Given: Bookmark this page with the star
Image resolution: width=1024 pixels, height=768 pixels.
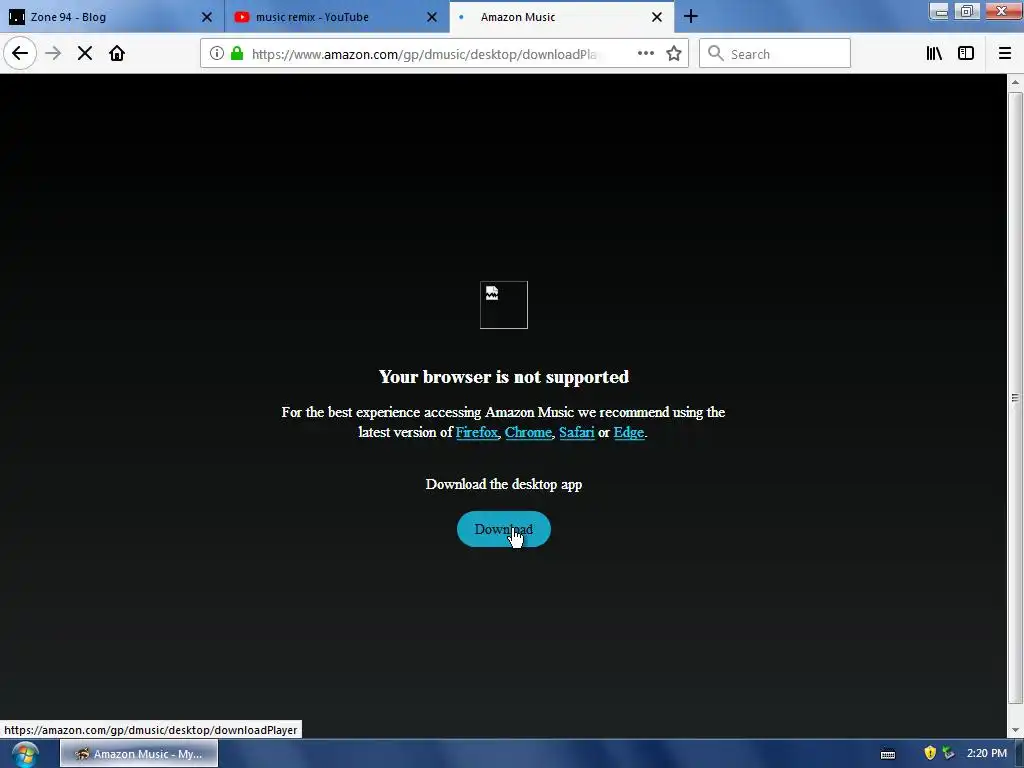Looking at the screenshot, I should (674, 54).
